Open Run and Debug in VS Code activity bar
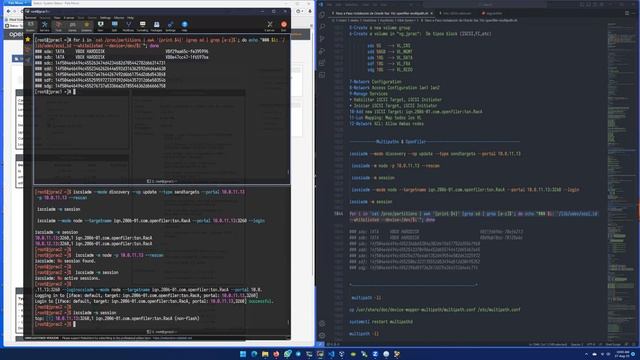The height and width of the screenshot is (360, 640). click(322, 51)
